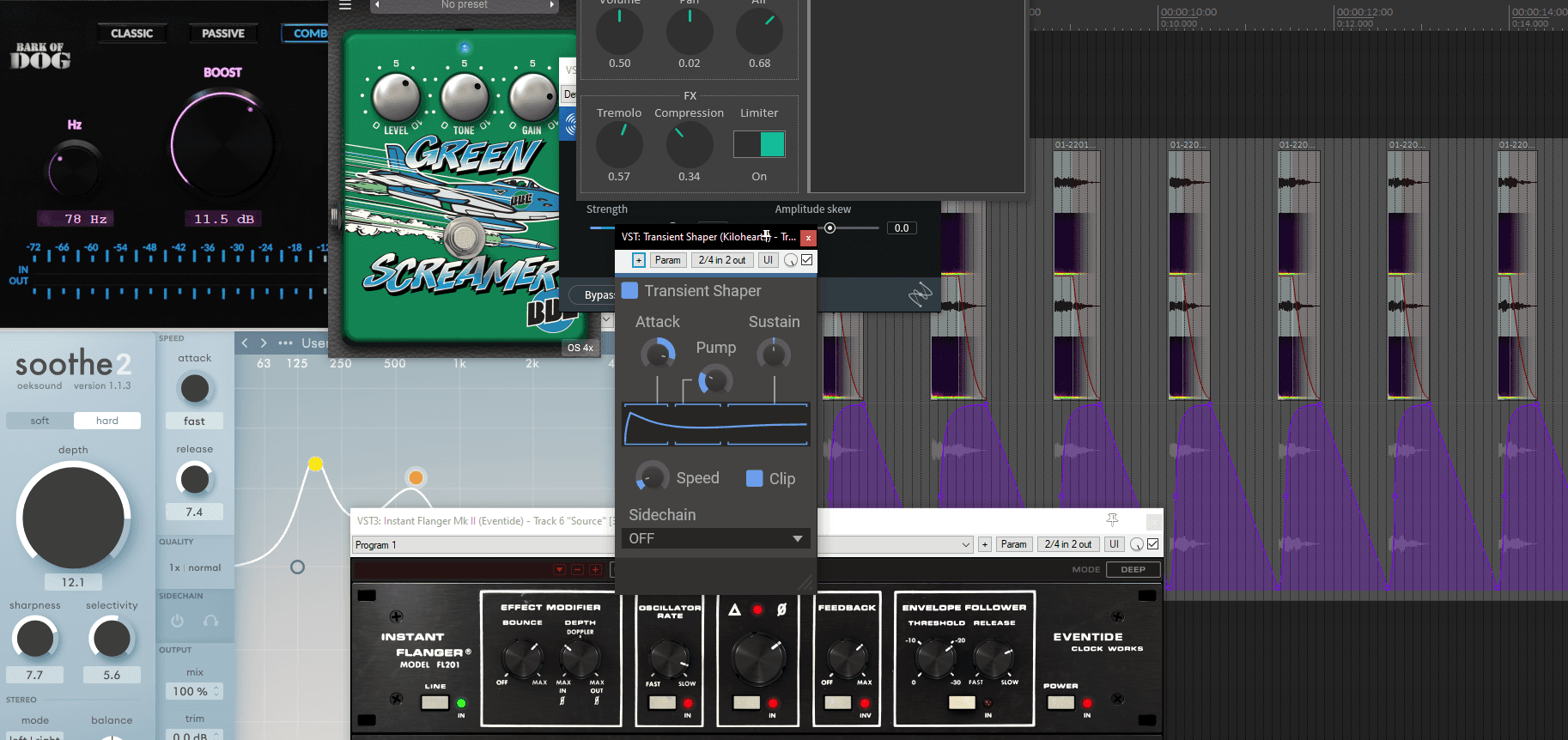Click the LEVEL knob on Green Screamer
The height and width of the screenshot is (740, 1568).
[396, 97]
